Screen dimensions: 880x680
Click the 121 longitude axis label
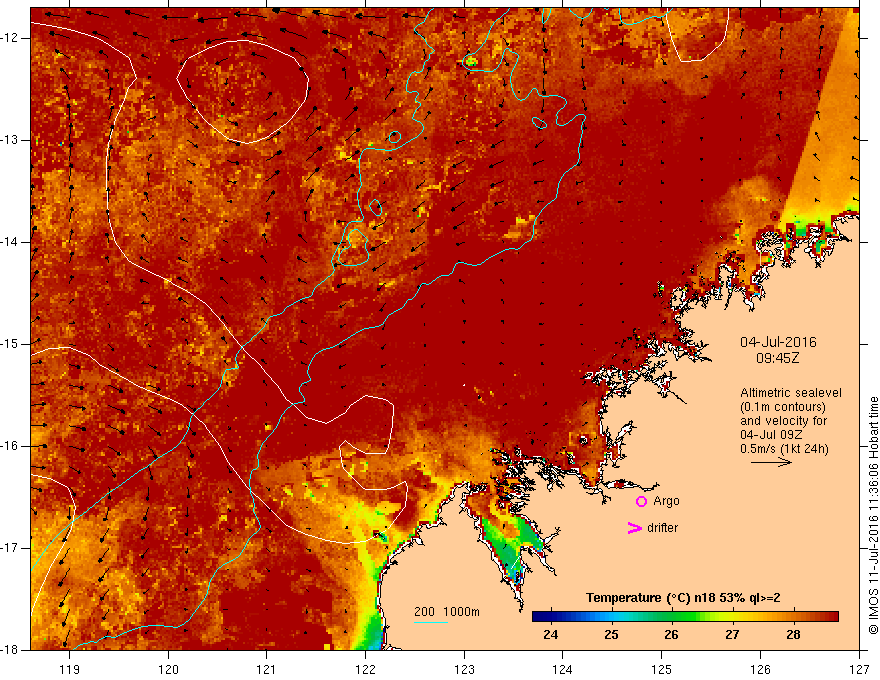pyautogui.click(x=267, y=669)
